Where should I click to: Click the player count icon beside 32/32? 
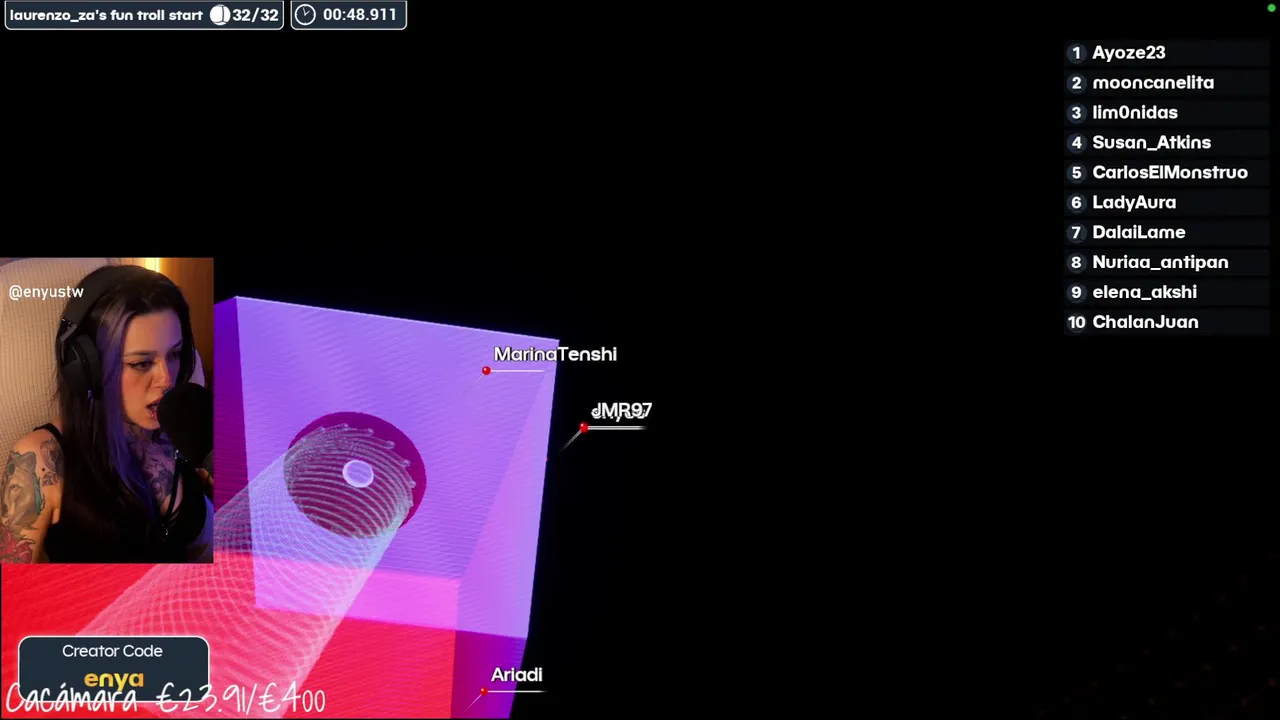point(219,15)
